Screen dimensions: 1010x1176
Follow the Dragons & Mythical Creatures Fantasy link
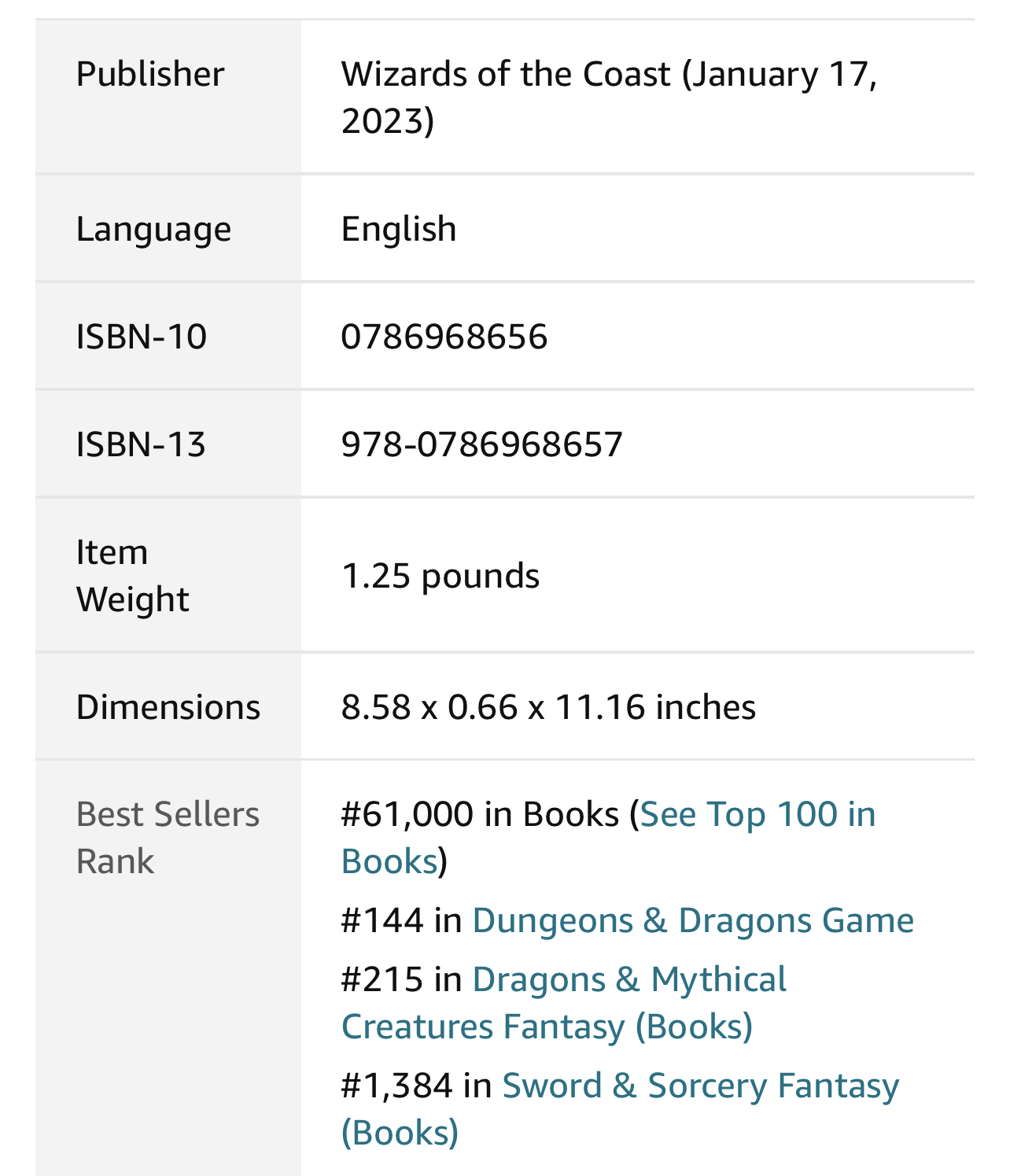(x=628, y=980)
